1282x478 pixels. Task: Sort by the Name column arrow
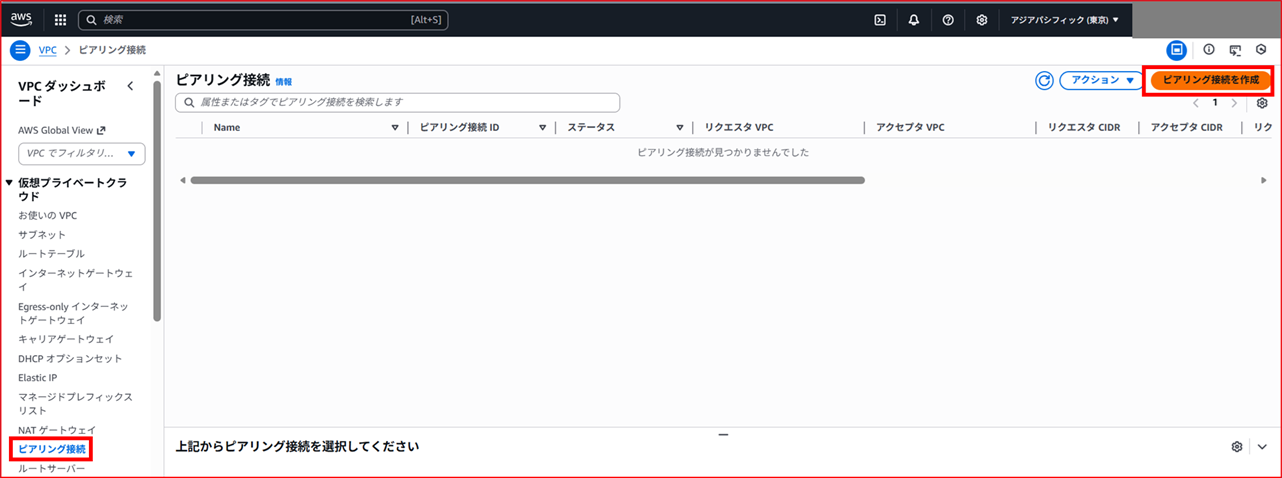click(x=395, y=128)
